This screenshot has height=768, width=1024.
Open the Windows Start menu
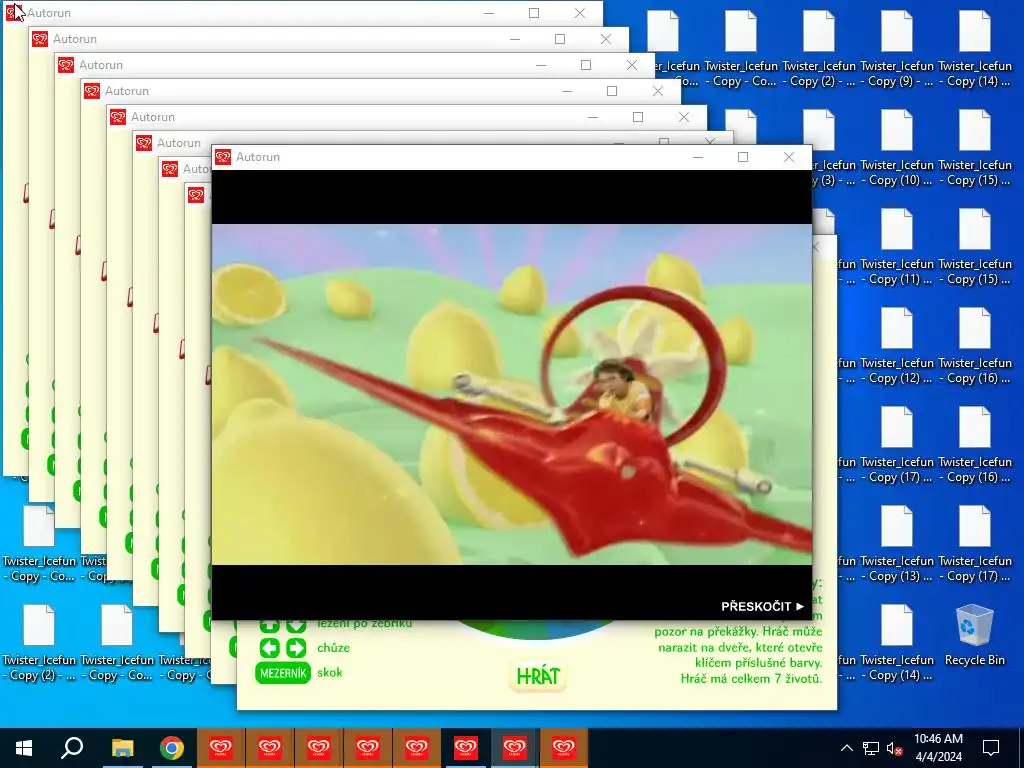coord(24,748)
